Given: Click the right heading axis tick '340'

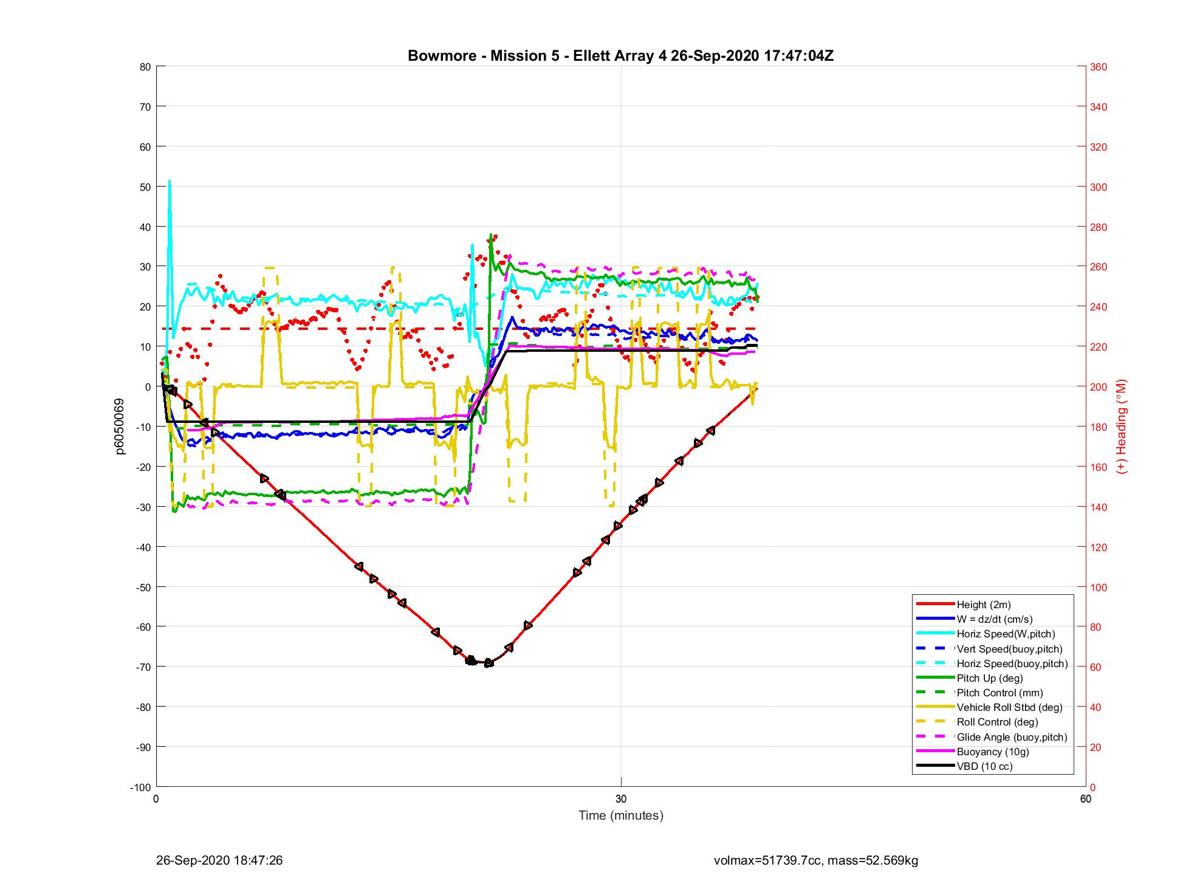Looking at the screenshot, I should tap(1099, 107).
